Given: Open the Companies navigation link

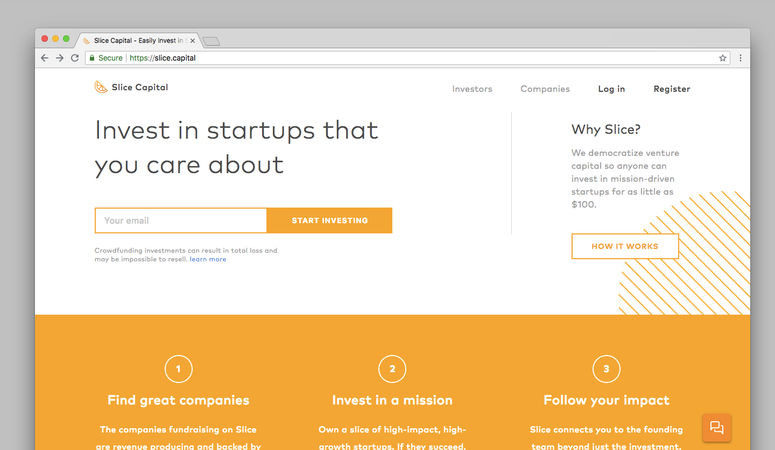Looking at the screenshot, I should 545,89.
